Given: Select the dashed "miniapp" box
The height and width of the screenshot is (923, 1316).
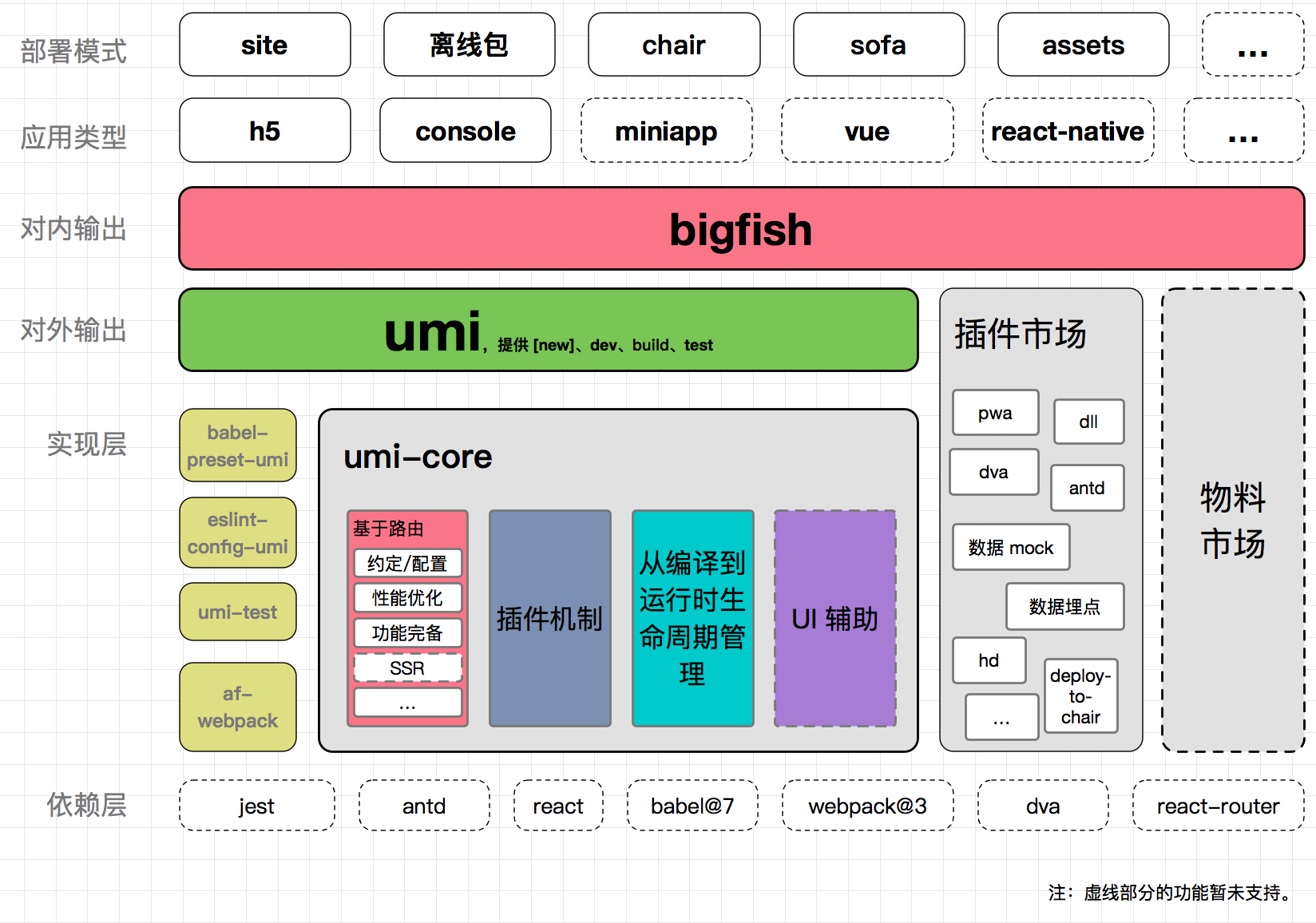Looking at the screenshot, I should point(667,130).
